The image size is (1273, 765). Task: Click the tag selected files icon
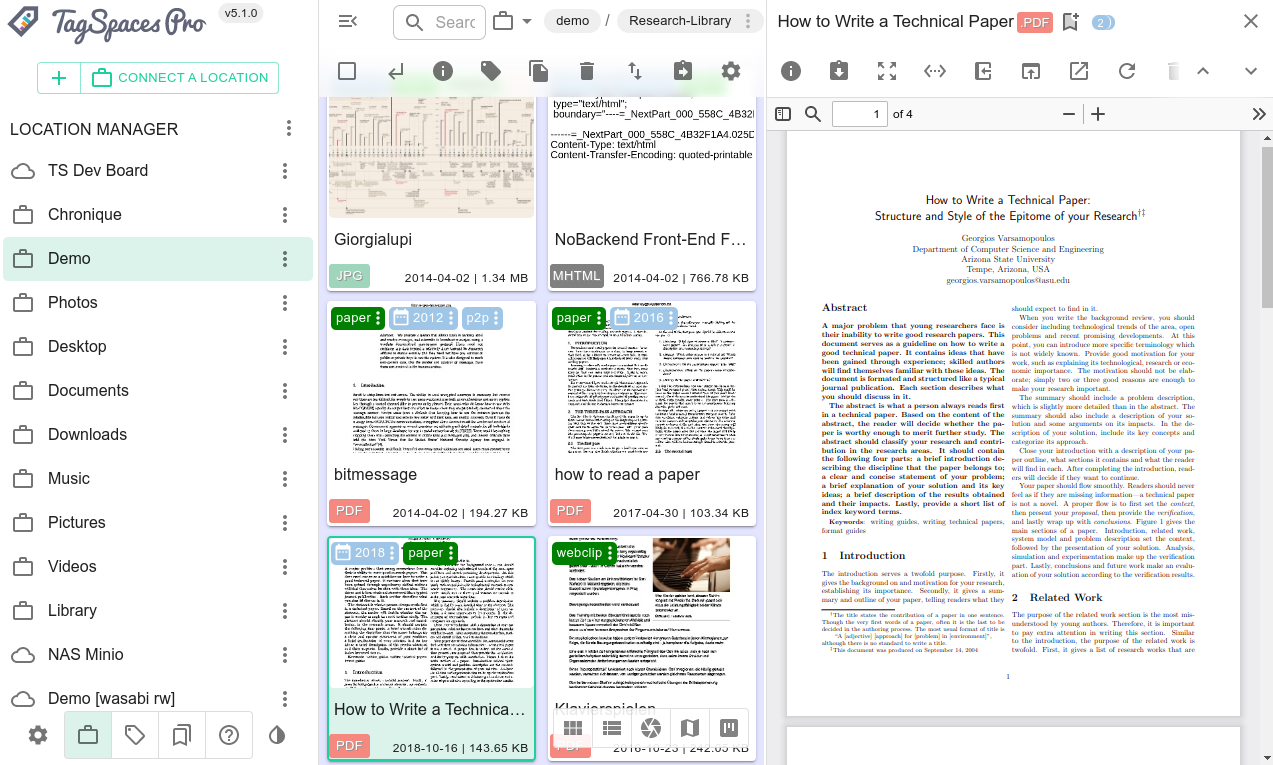[x=491, y=71]
